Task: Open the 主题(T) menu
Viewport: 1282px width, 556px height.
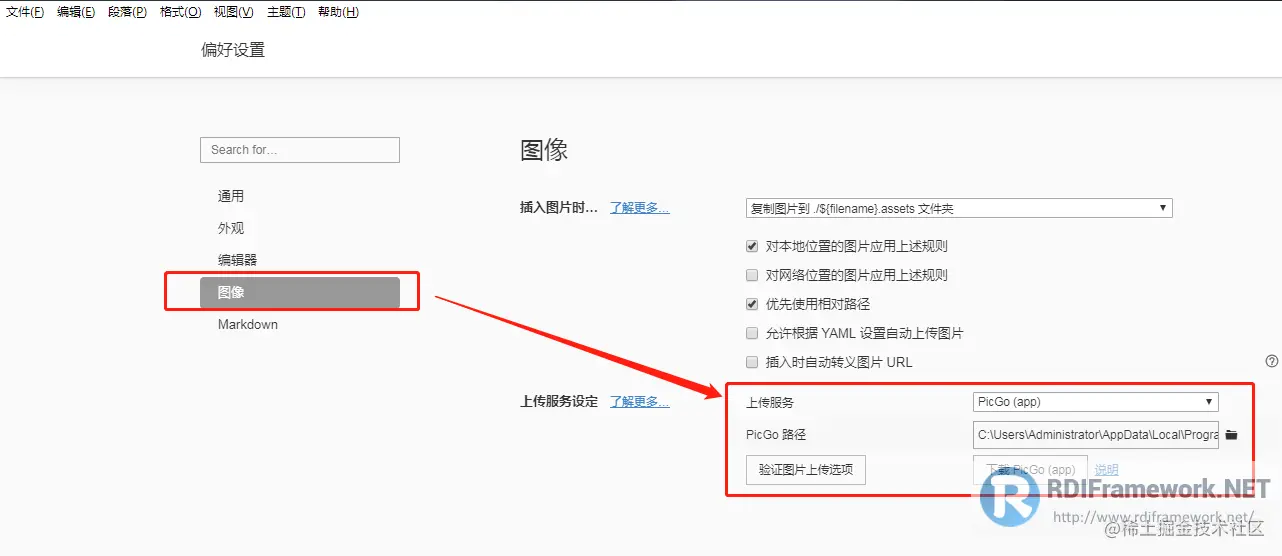Action: pos(286,12)
